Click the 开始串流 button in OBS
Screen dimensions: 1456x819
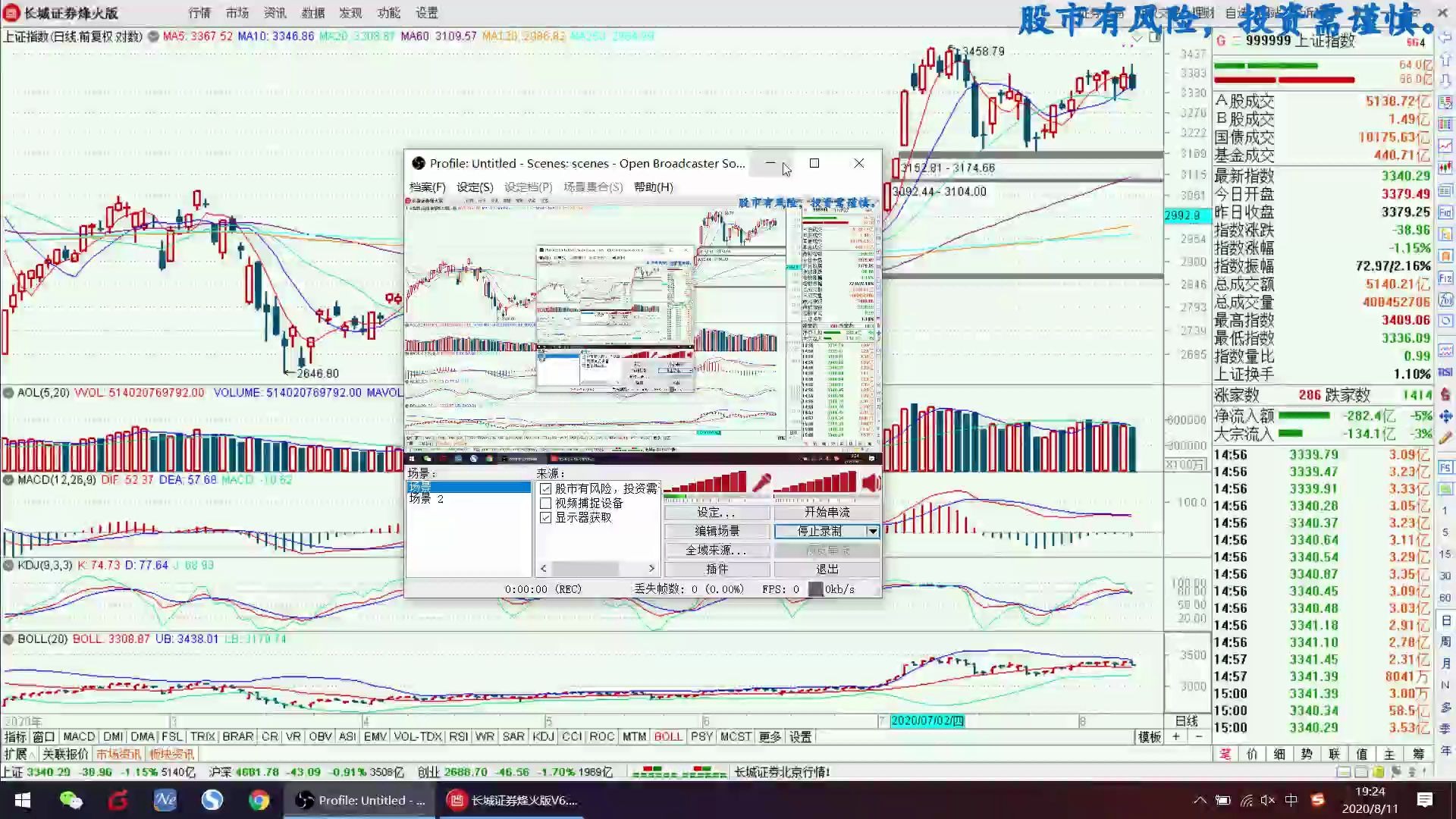(827, 513)
